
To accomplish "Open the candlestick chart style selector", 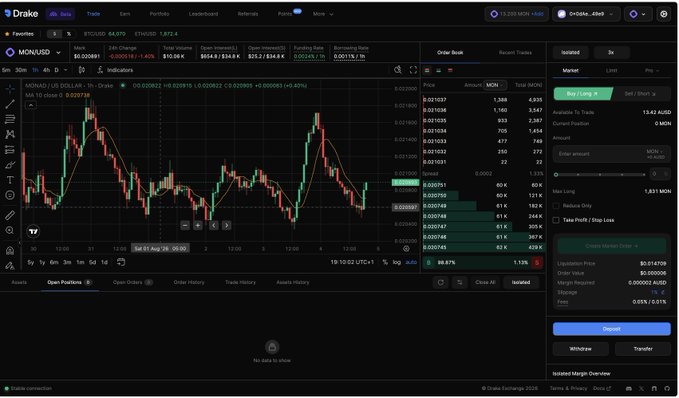I will [x=82, y=70].
